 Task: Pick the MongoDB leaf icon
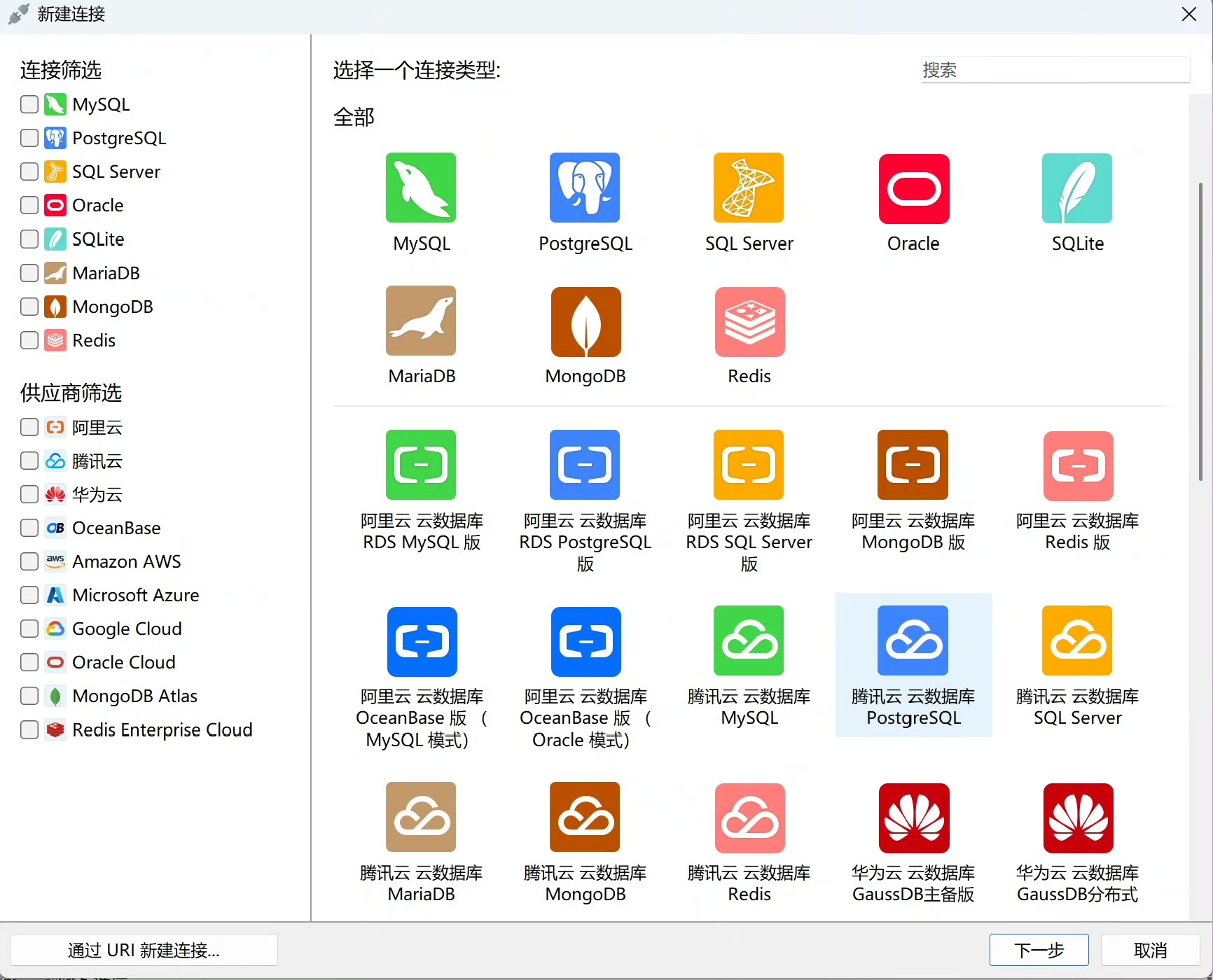coord(586,322)
